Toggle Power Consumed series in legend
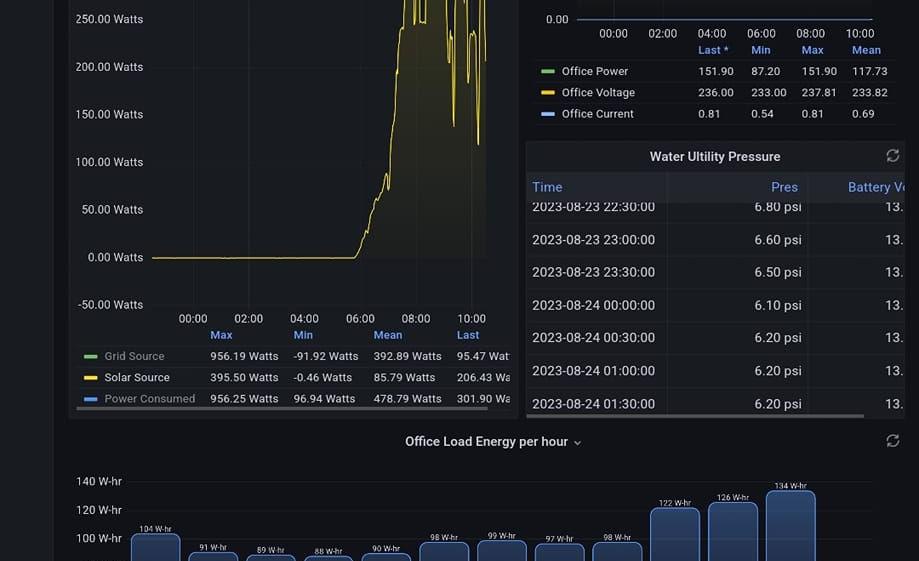 click(149, 399)
